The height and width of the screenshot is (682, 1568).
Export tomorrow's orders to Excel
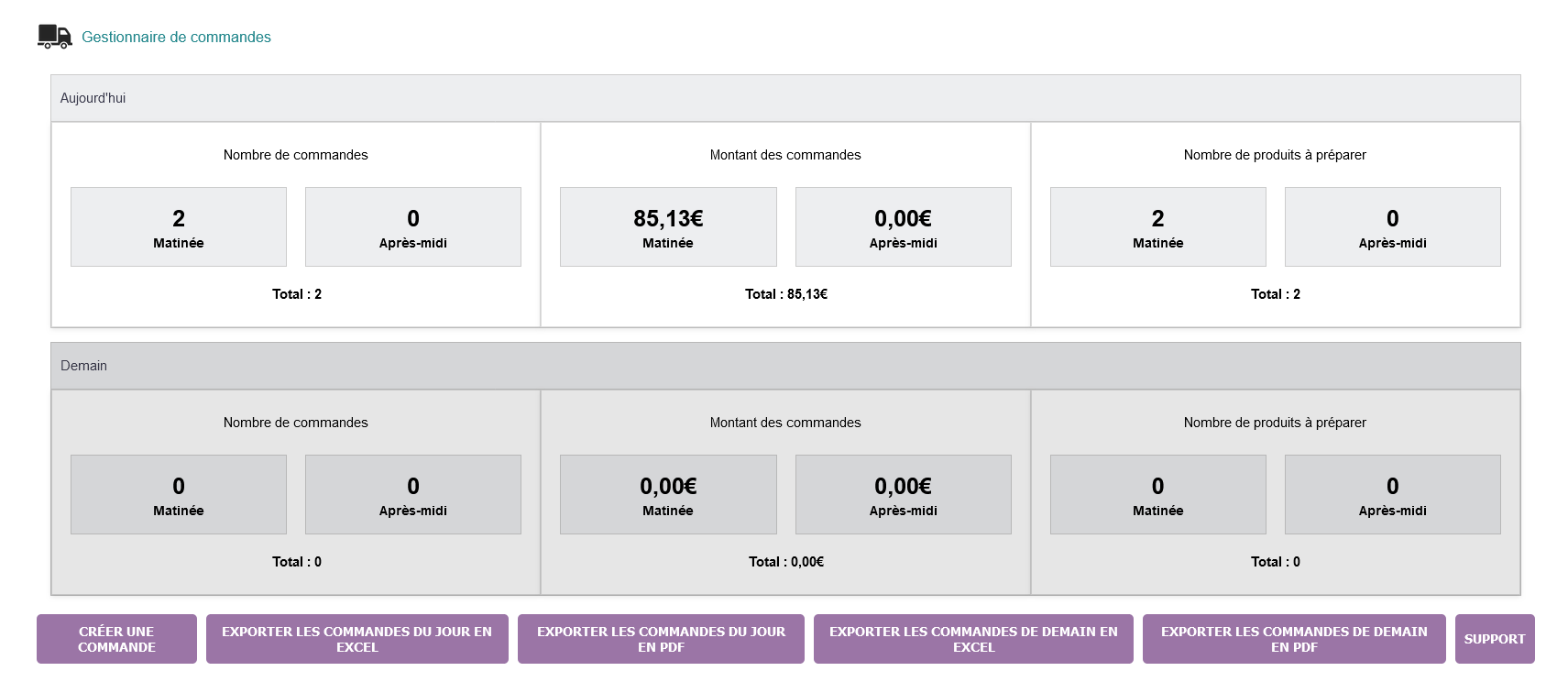click(973, 639)
